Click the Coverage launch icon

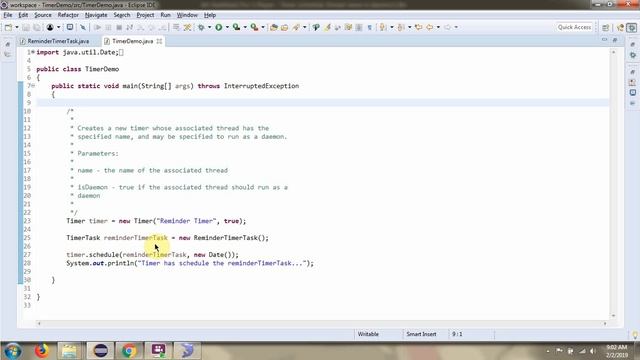point(236,27)
